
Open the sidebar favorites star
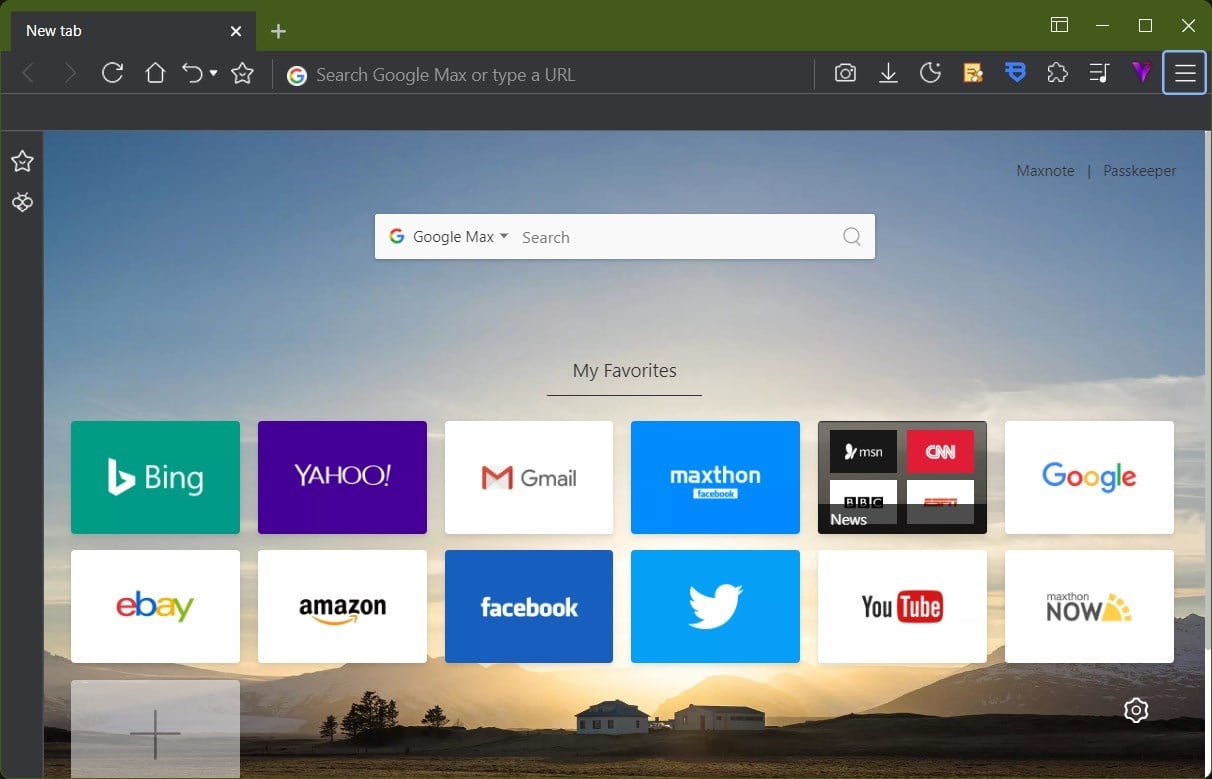(x=22, y=161)
